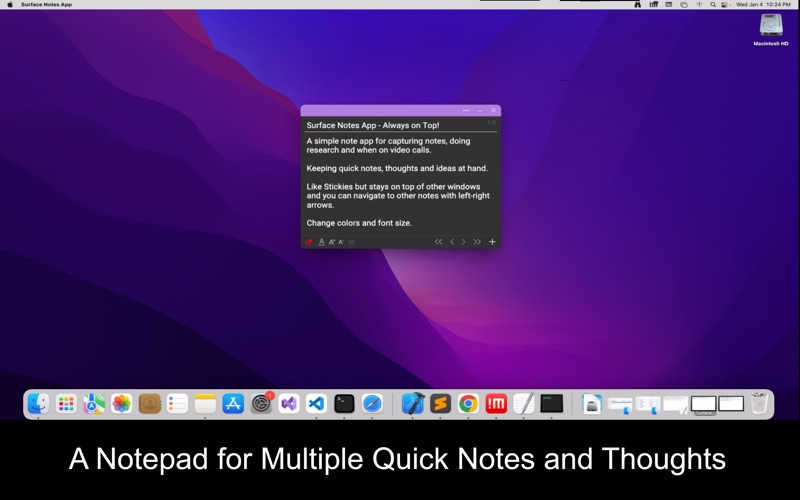Close the Surface Notes note window
The height and width of the screenshot is (500, 800).
click(493, 110)
